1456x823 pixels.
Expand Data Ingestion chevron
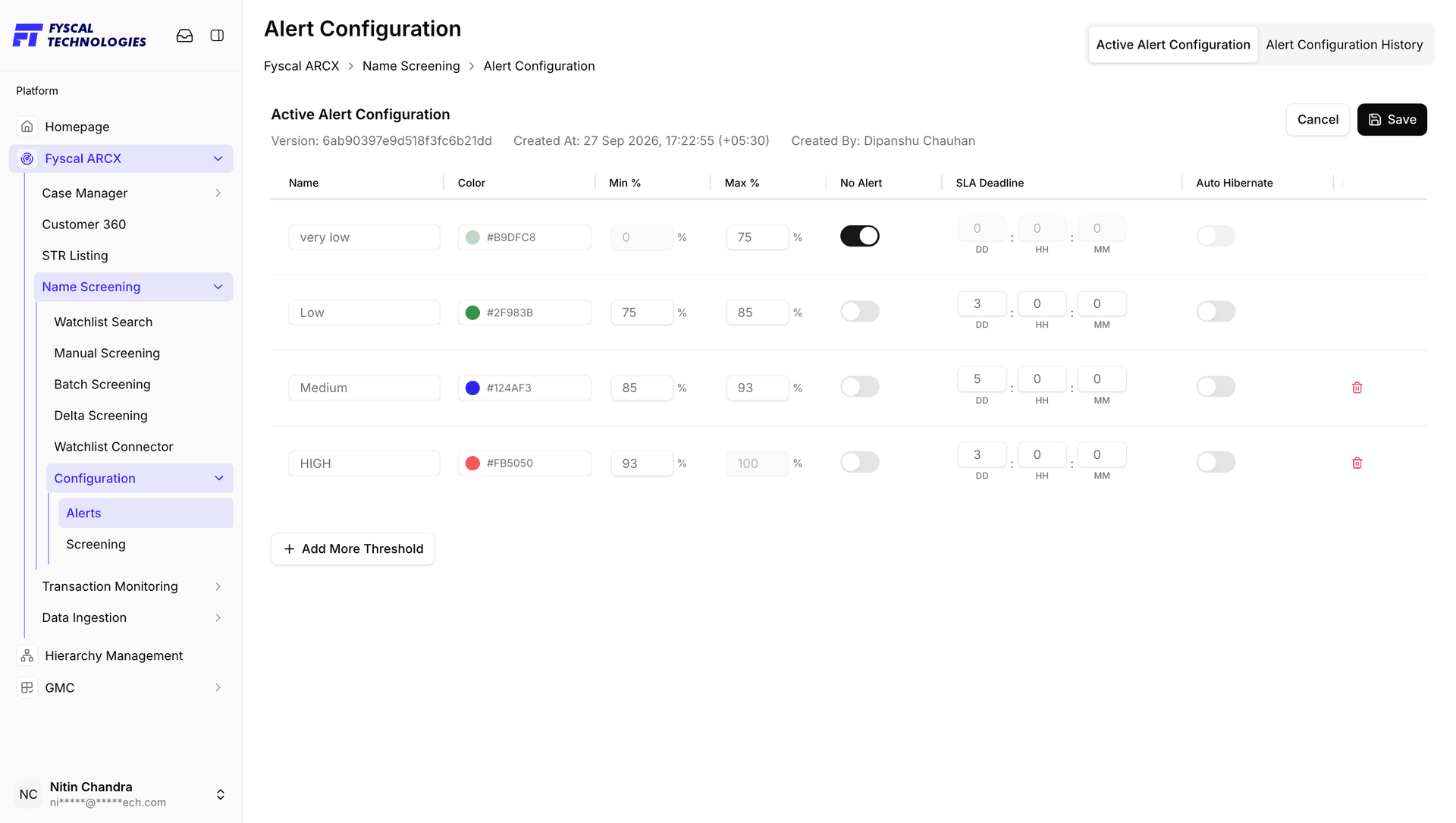pos(218,617)
